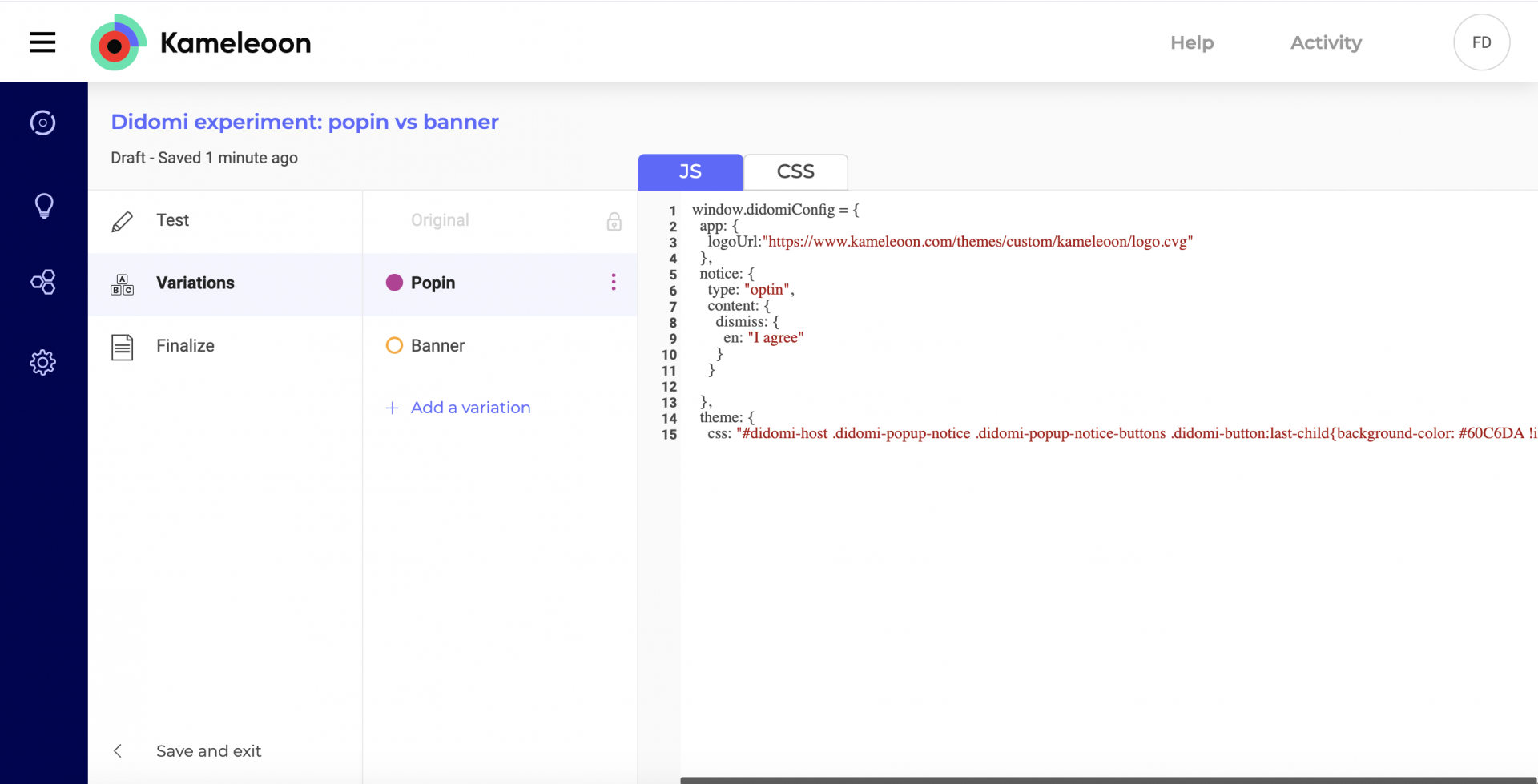Screen dimensions: 1538x784
Task: Open the gear settings icon in sidebar
Action: point(43,363)
